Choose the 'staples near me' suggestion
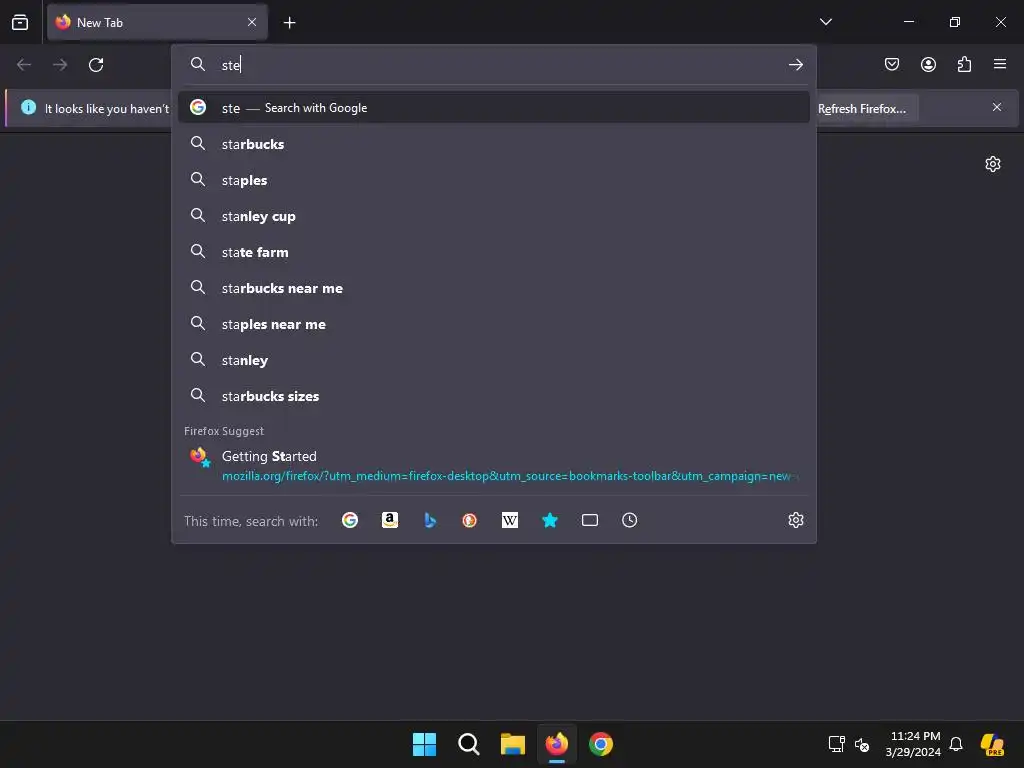1024x768 pixels. pos(494,324)
